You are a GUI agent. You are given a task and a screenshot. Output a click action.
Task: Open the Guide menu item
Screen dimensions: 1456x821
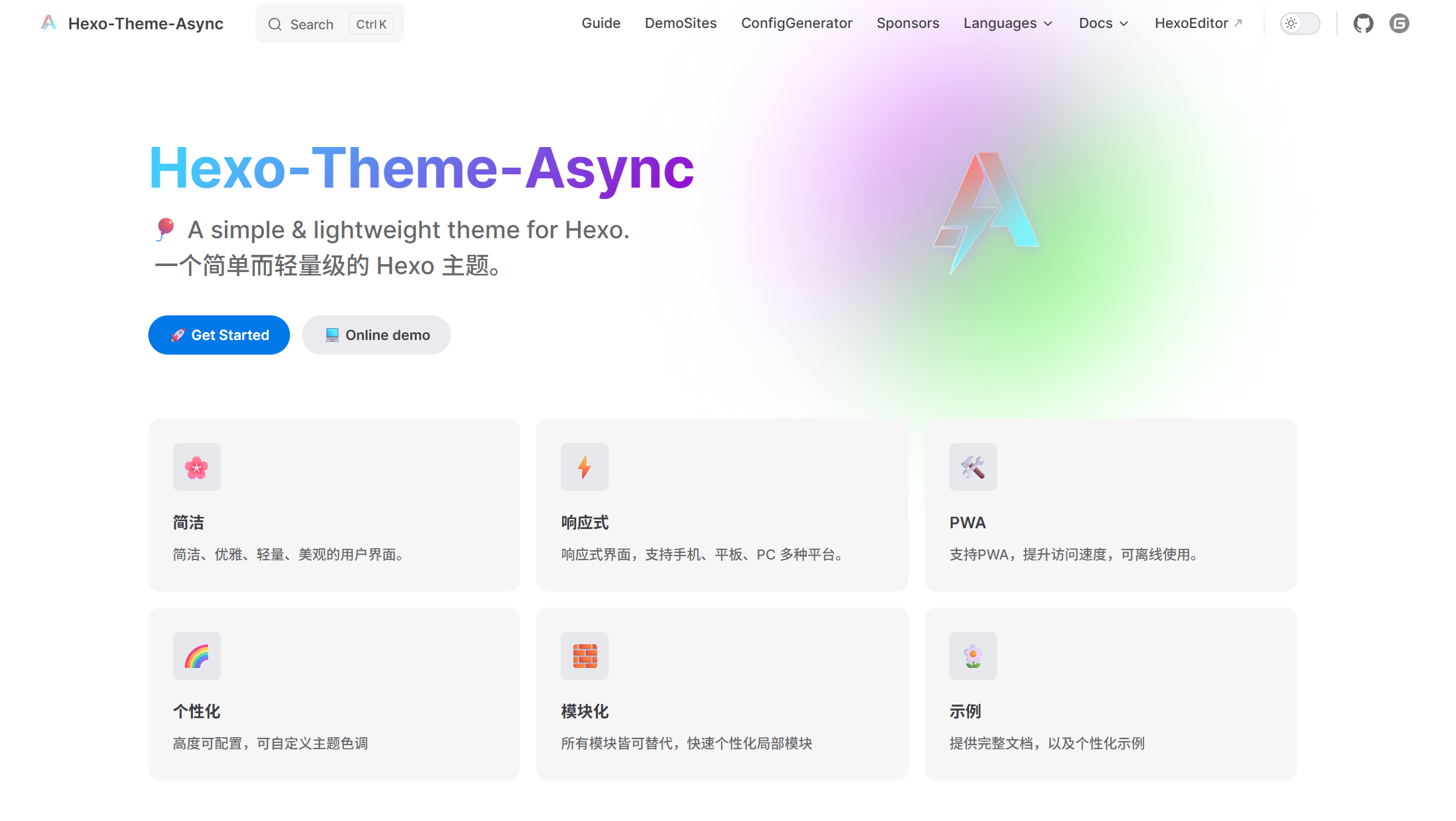coord(601,23)
